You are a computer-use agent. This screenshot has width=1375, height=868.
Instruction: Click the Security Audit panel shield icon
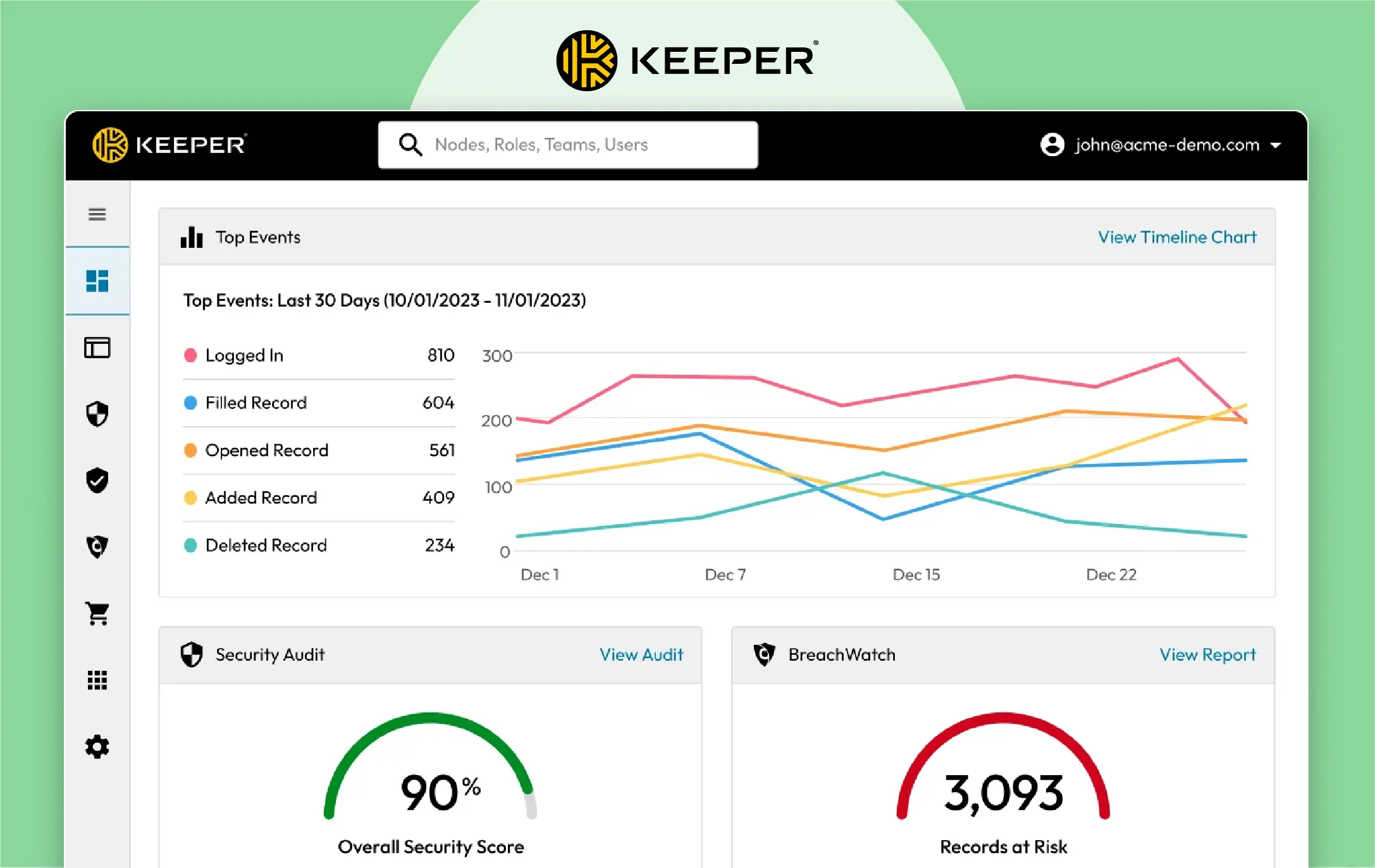(x=192, y=654)
